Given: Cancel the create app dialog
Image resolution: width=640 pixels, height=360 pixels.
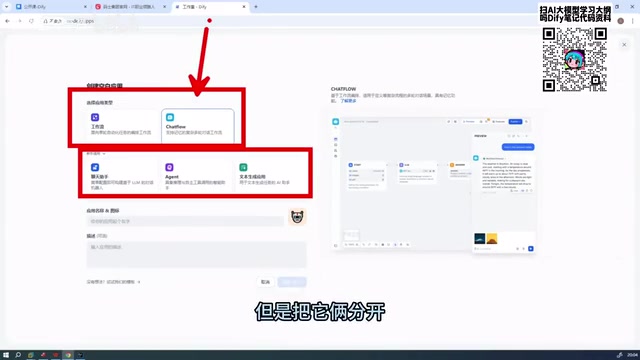Looking at the screenshot, I should pos(265,282).
